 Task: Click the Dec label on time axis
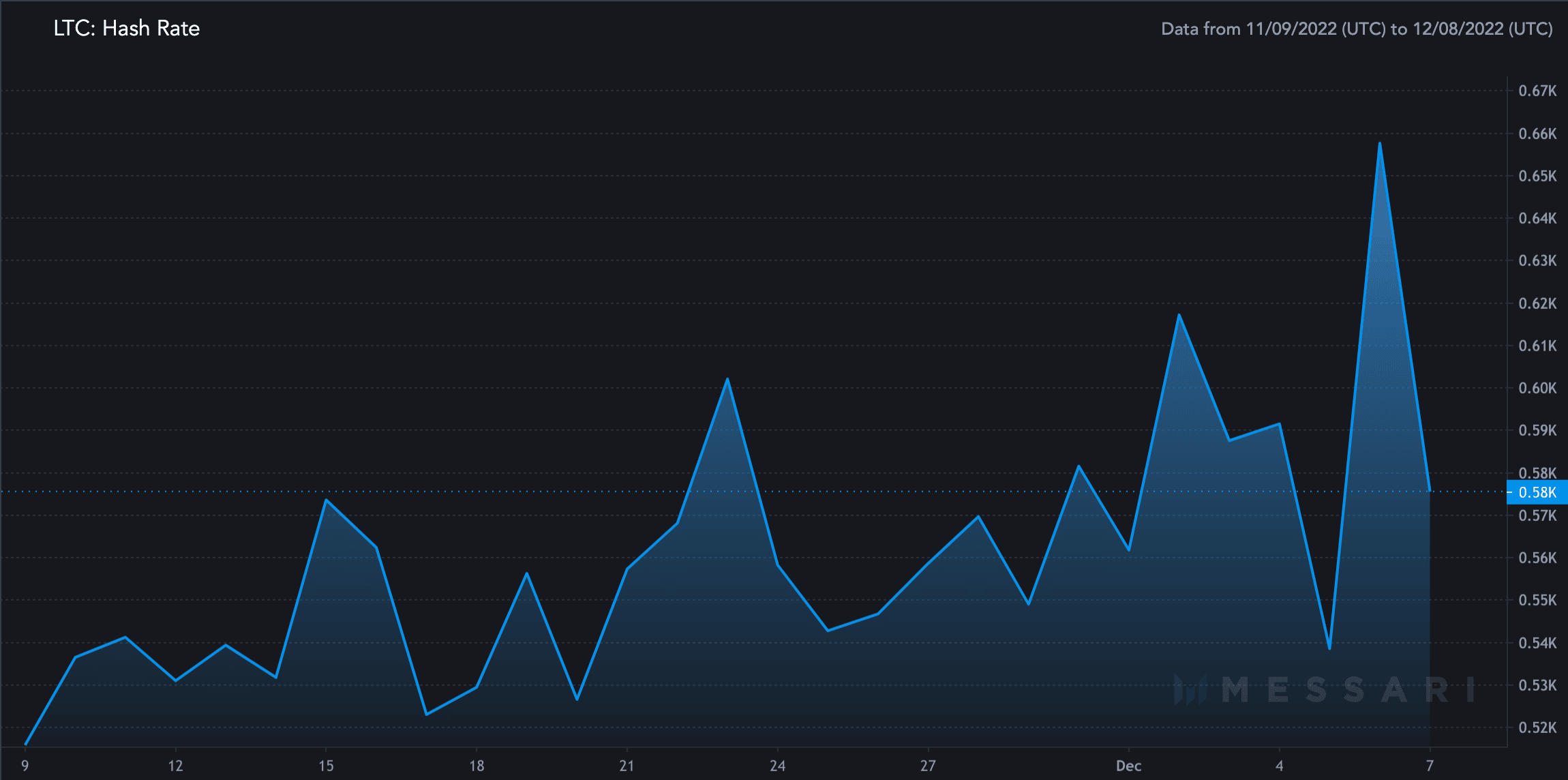1129,766
